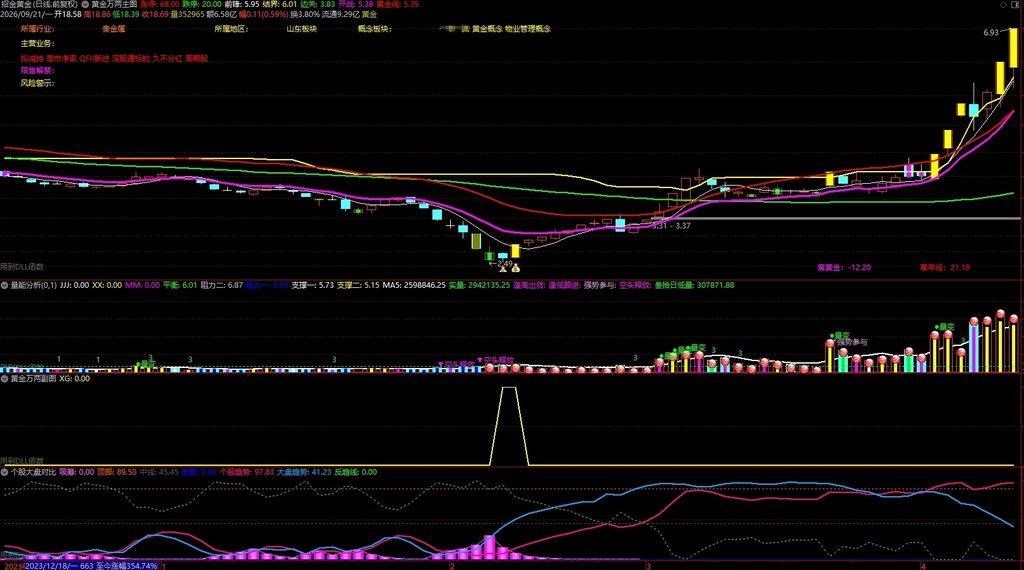Open the 山东板块 region link
This screenshot has height=570, width=1024.
coord(302,29)
